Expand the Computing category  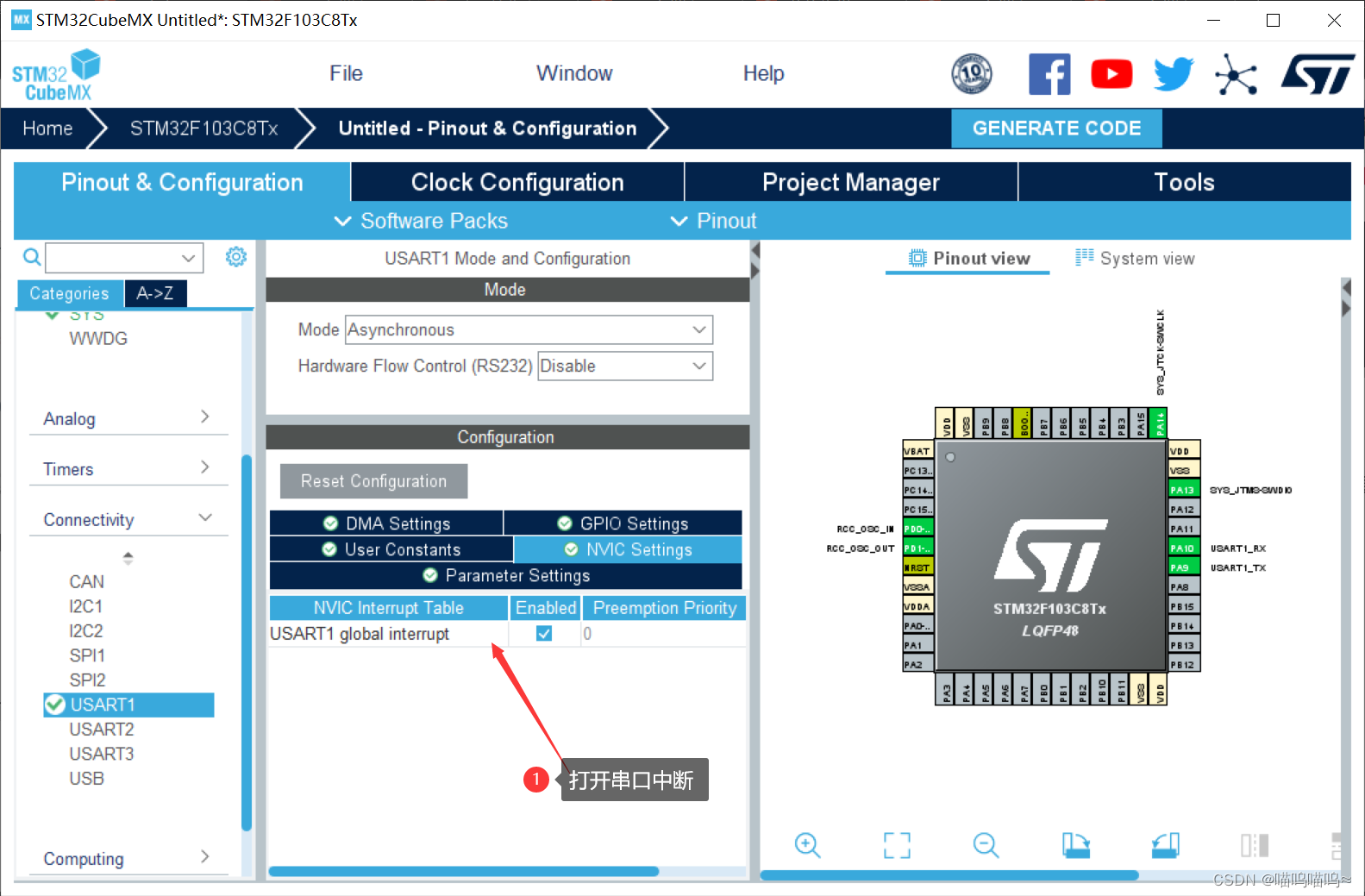(128, 859)
